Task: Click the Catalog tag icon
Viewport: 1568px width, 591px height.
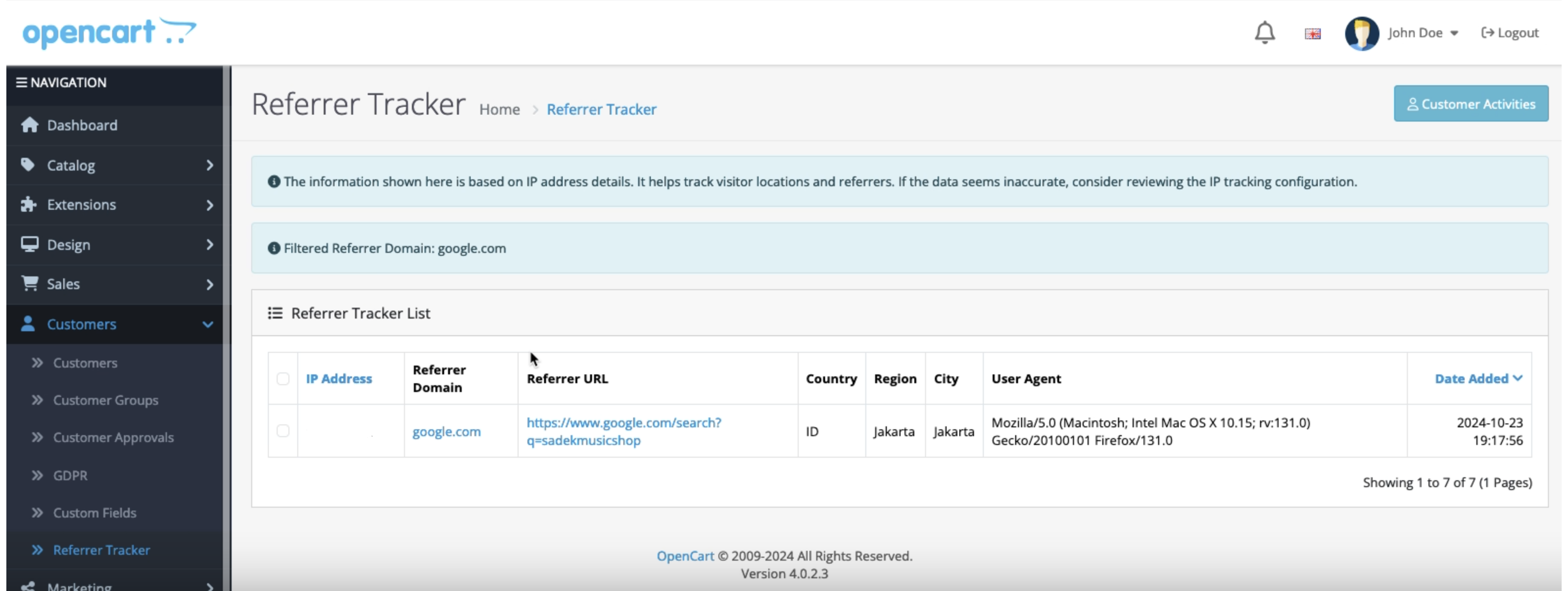Action: 27,165
